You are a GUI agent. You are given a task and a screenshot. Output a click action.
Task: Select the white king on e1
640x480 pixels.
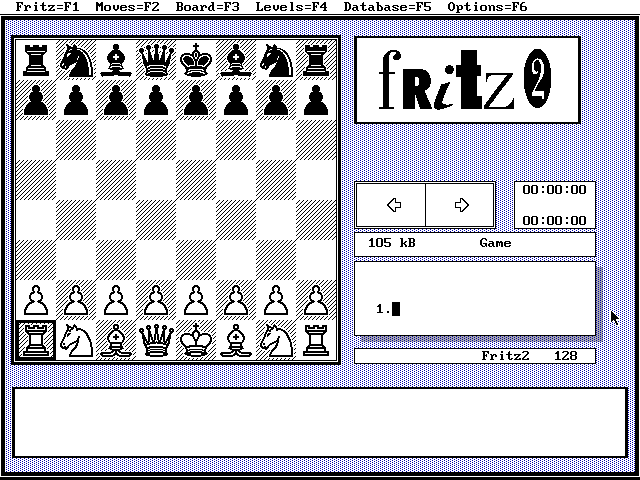[x=196, y=340]
